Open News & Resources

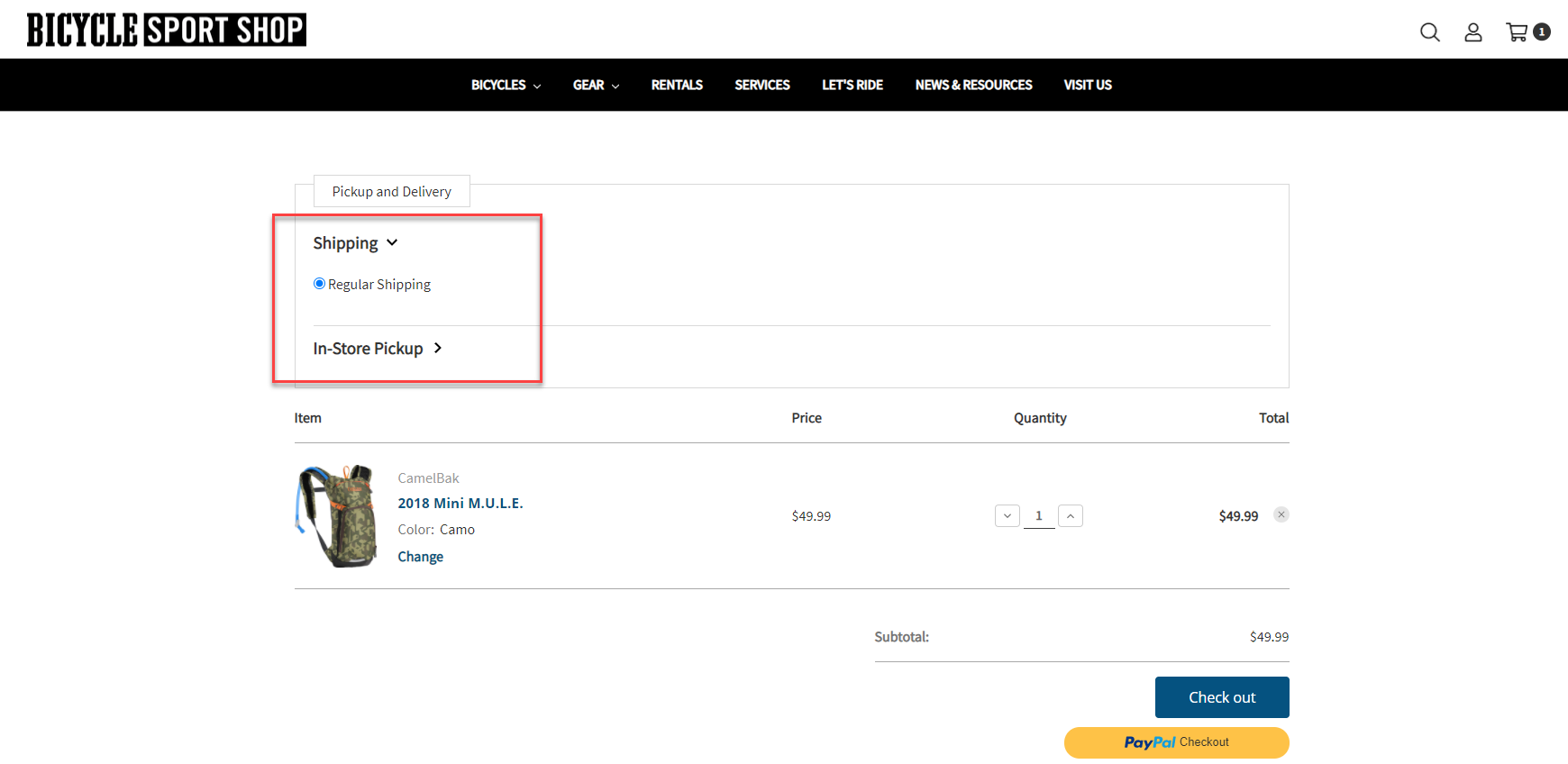click(974, 85)
